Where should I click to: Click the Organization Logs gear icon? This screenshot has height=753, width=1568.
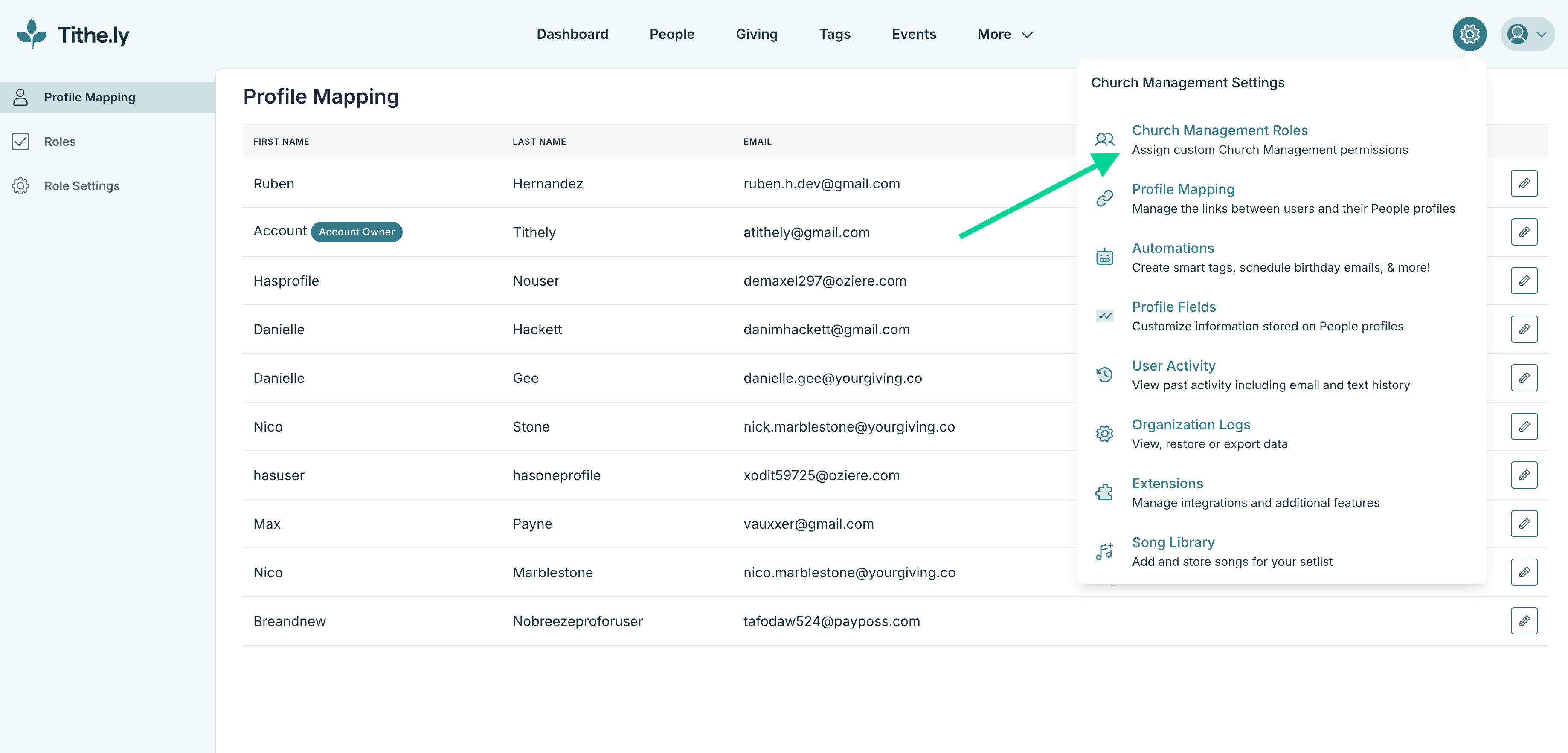[1104, 433]
